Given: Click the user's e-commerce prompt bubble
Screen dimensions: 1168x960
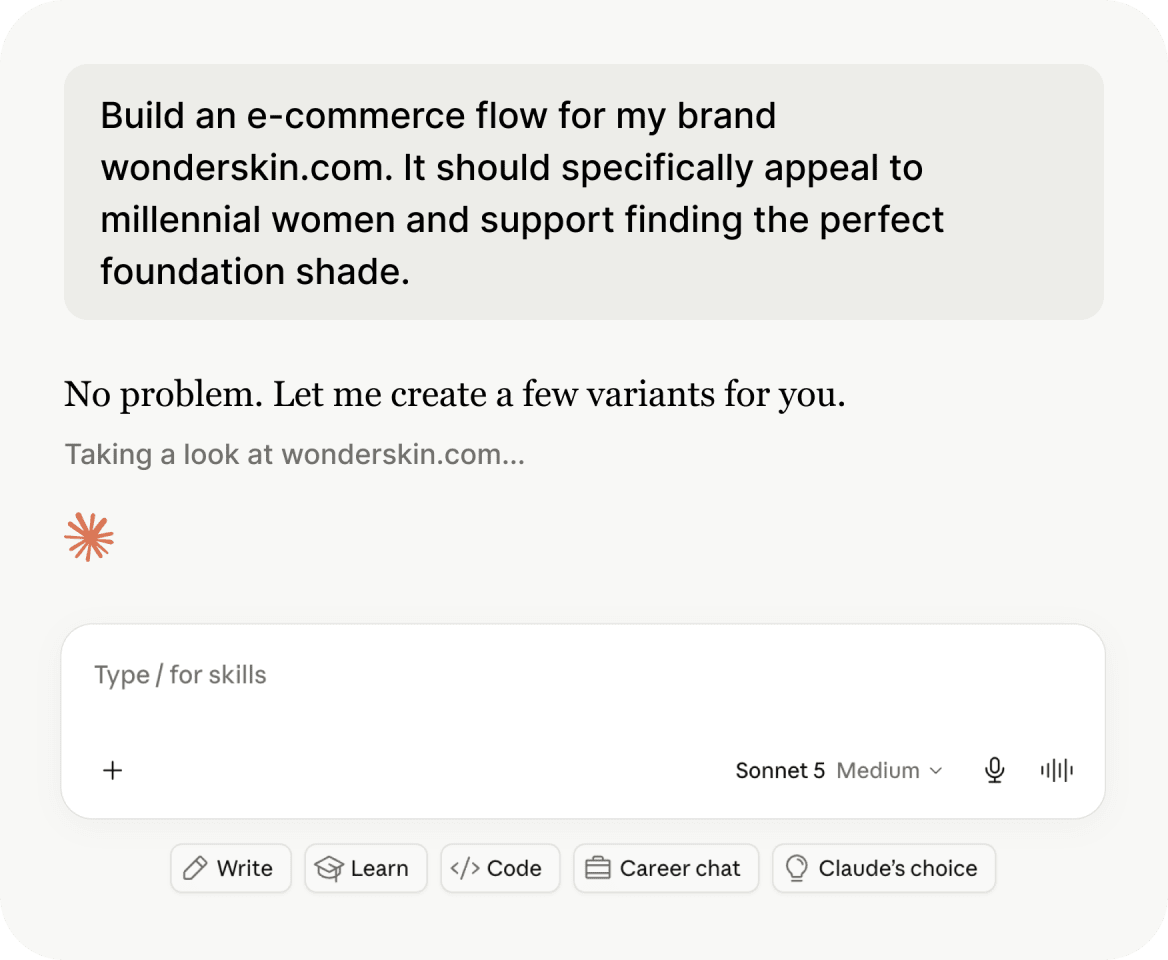Looking at the screenshot, I should [583, 192].
